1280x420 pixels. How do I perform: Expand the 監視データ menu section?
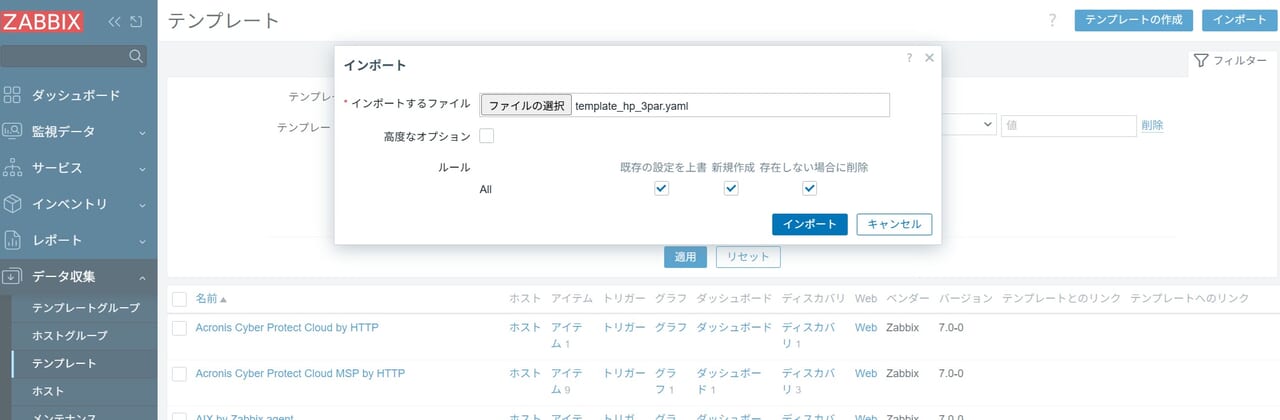141,132
